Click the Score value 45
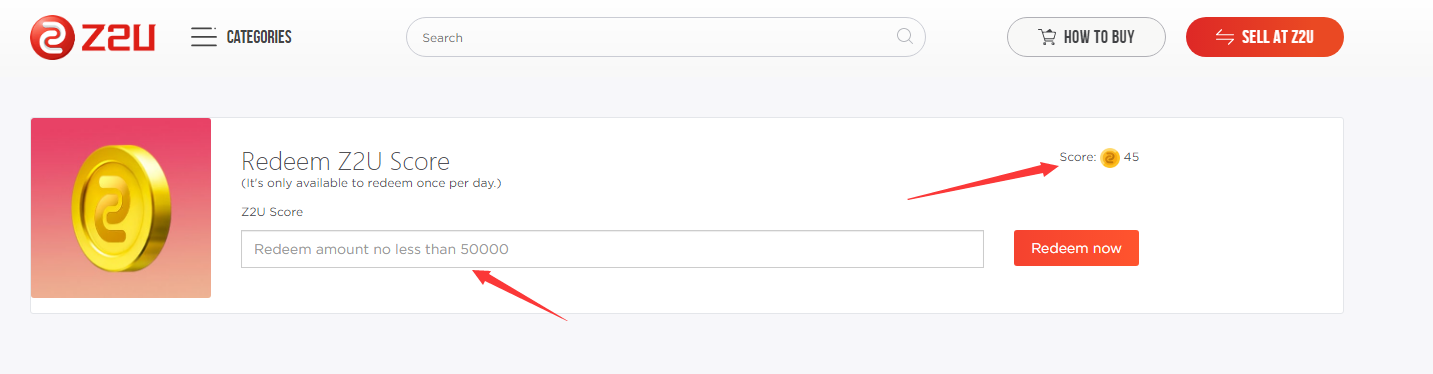 coord(1132,157)
